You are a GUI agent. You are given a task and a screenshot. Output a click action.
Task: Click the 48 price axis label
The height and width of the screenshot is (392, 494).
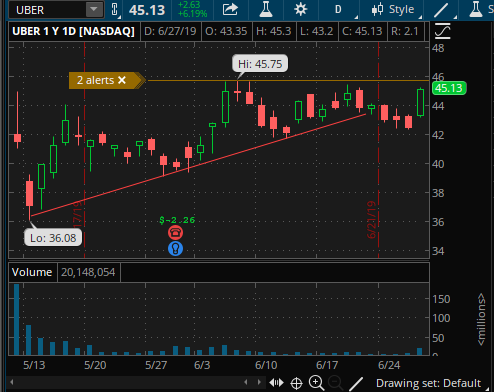[x=438, y=48]
